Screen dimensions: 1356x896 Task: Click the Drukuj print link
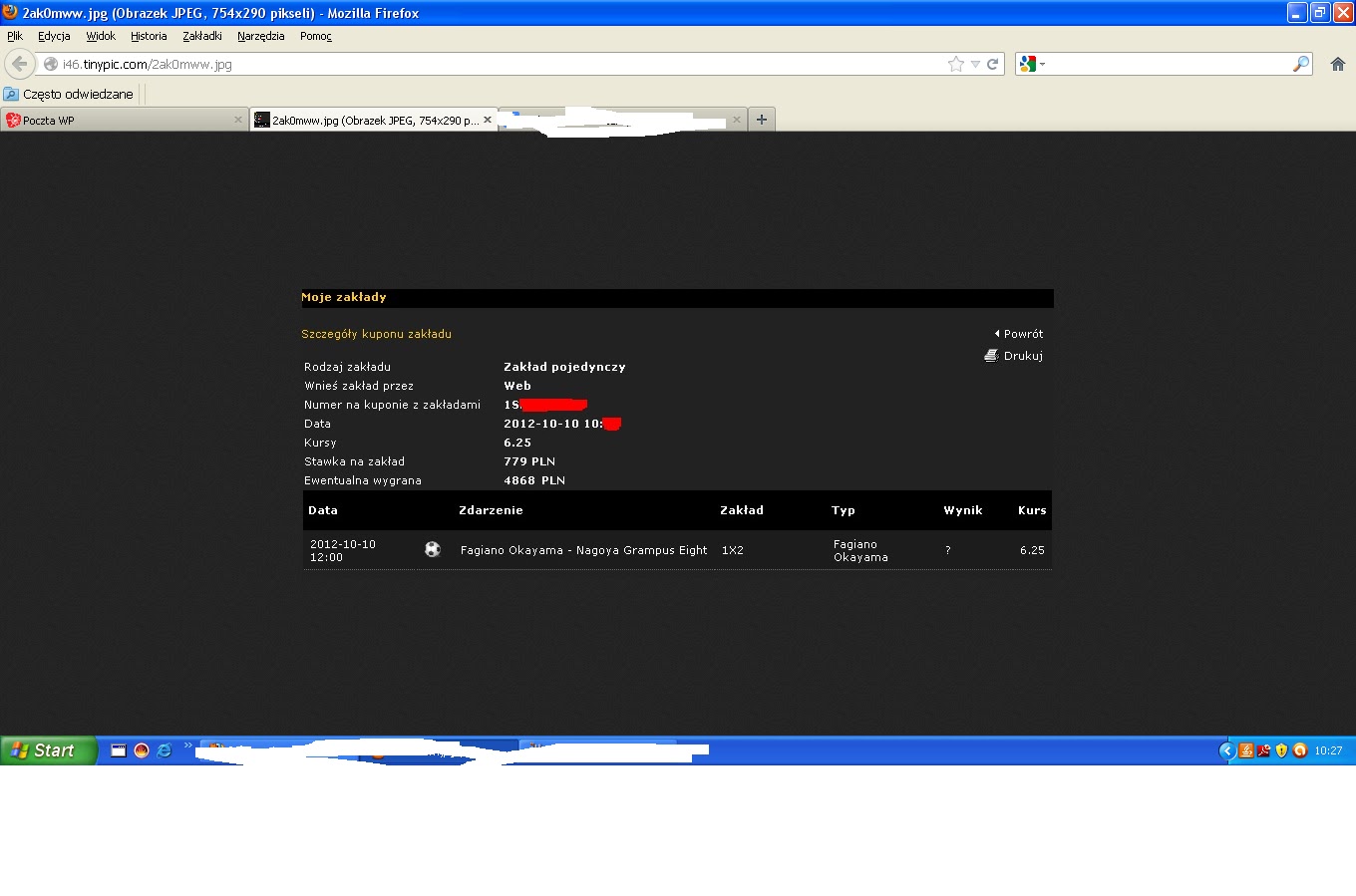pos(1023,356)
